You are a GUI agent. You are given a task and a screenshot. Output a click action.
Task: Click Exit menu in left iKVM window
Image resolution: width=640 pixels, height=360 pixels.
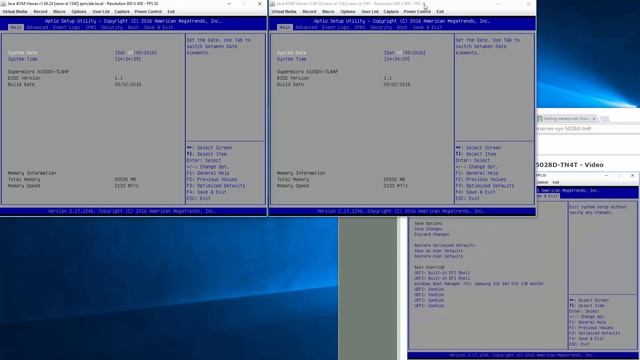[x=171, y=11]
